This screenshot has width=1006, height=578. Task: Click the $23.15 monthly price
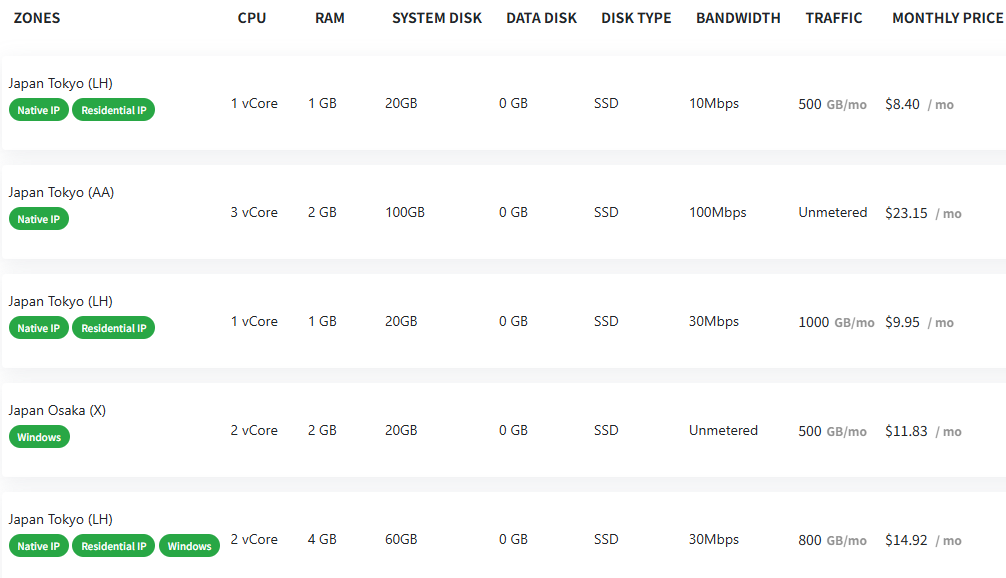pos(906,213)
